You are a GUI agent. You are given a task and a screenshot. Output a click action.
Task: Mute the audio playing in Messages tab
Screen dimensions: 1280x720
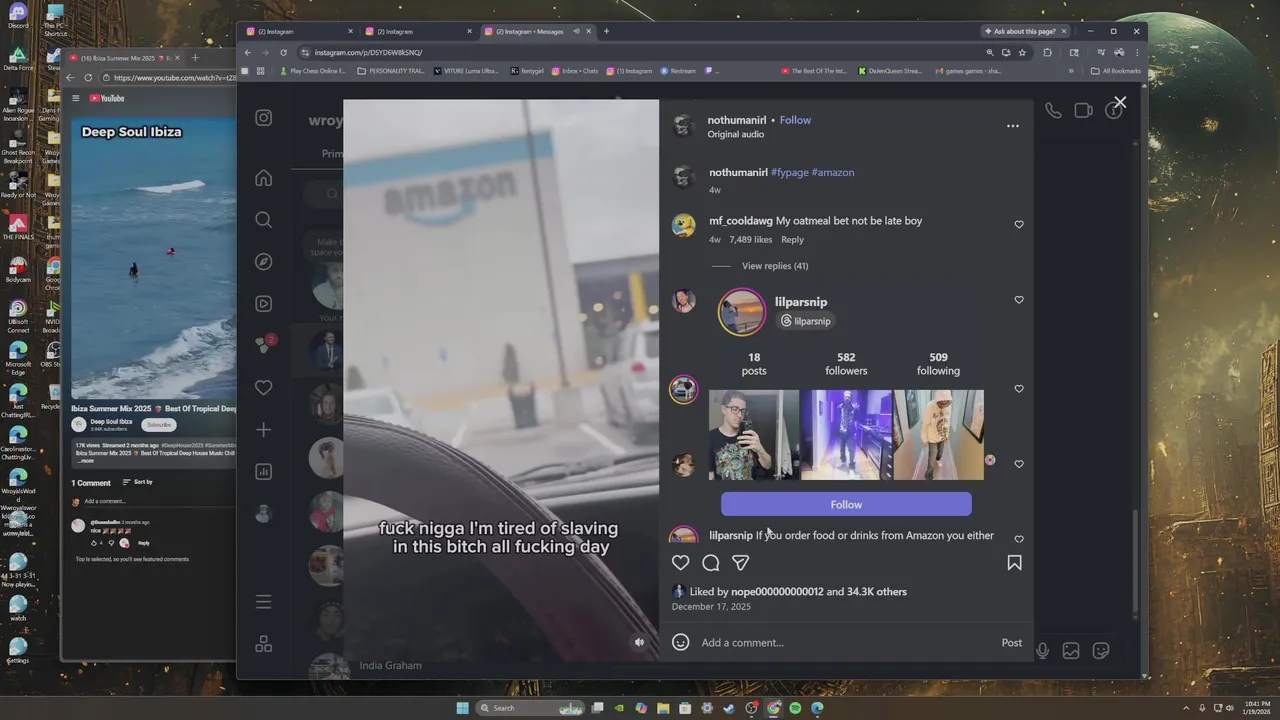coord(576,31)
